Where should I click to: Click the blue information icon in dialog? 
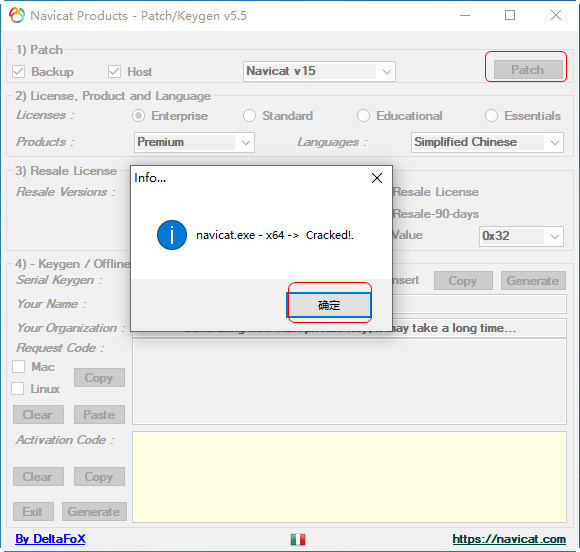(x=172, y=235)
